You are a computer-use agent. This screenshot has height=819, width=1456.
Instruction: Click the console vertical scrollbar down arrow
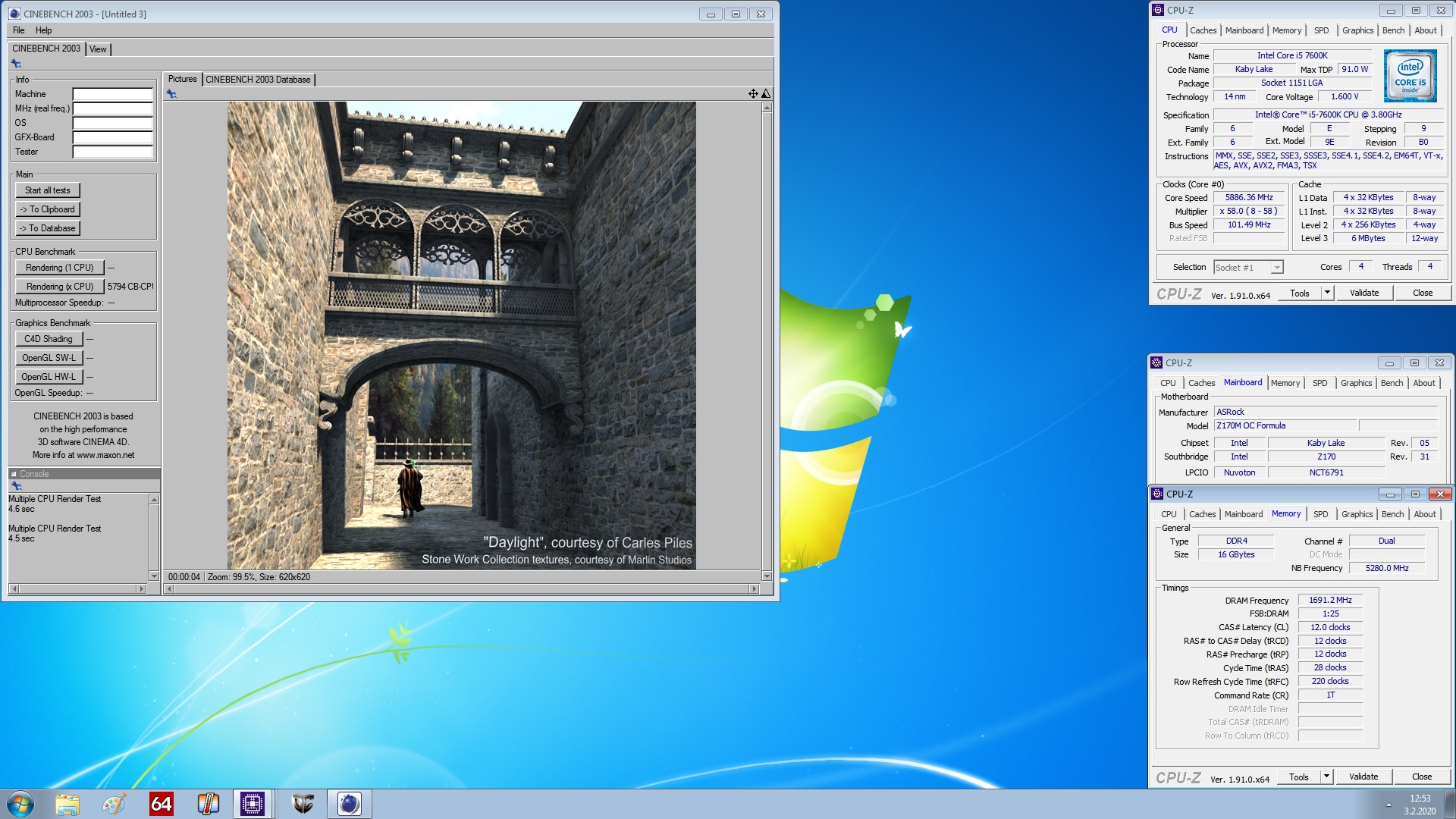pyautogui.click(x=155, y=576)
